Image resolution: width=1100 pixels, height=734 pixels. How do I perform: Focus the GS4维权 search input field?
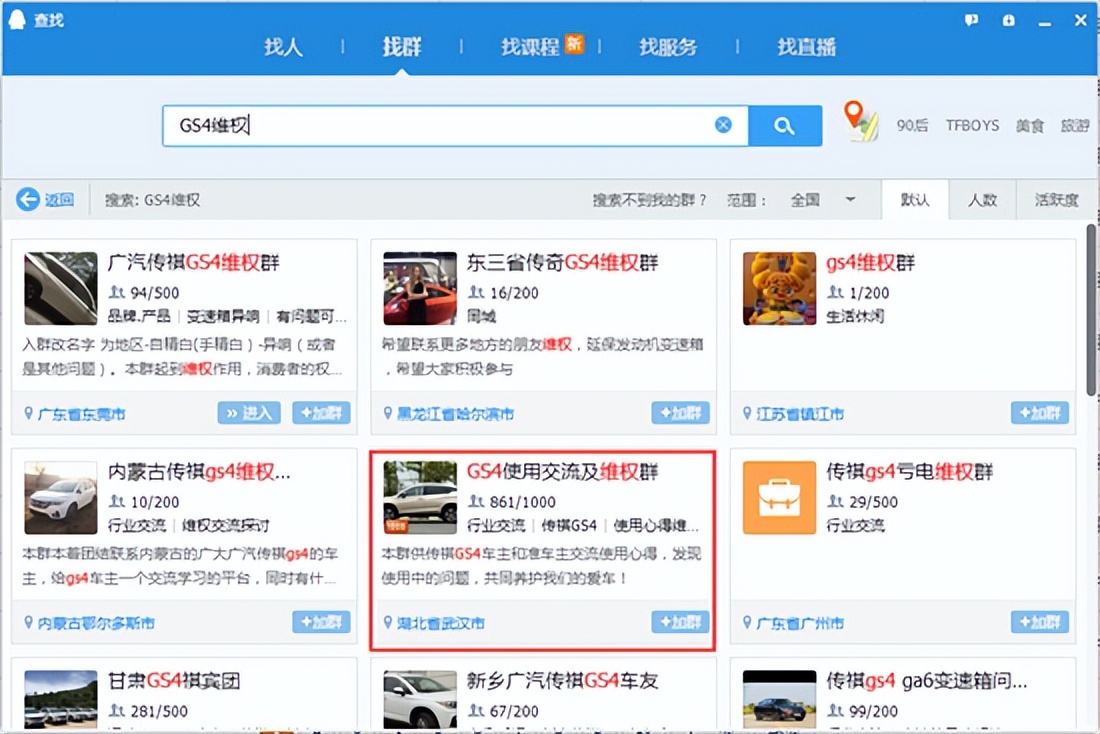(440, 126)
